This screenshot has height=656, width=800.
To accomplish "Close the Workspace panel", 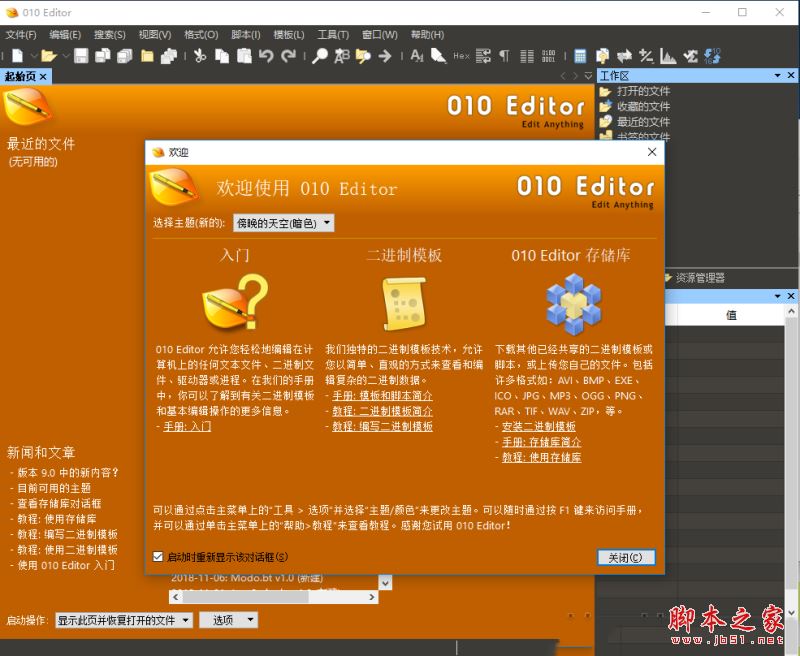I will point(791,75).
